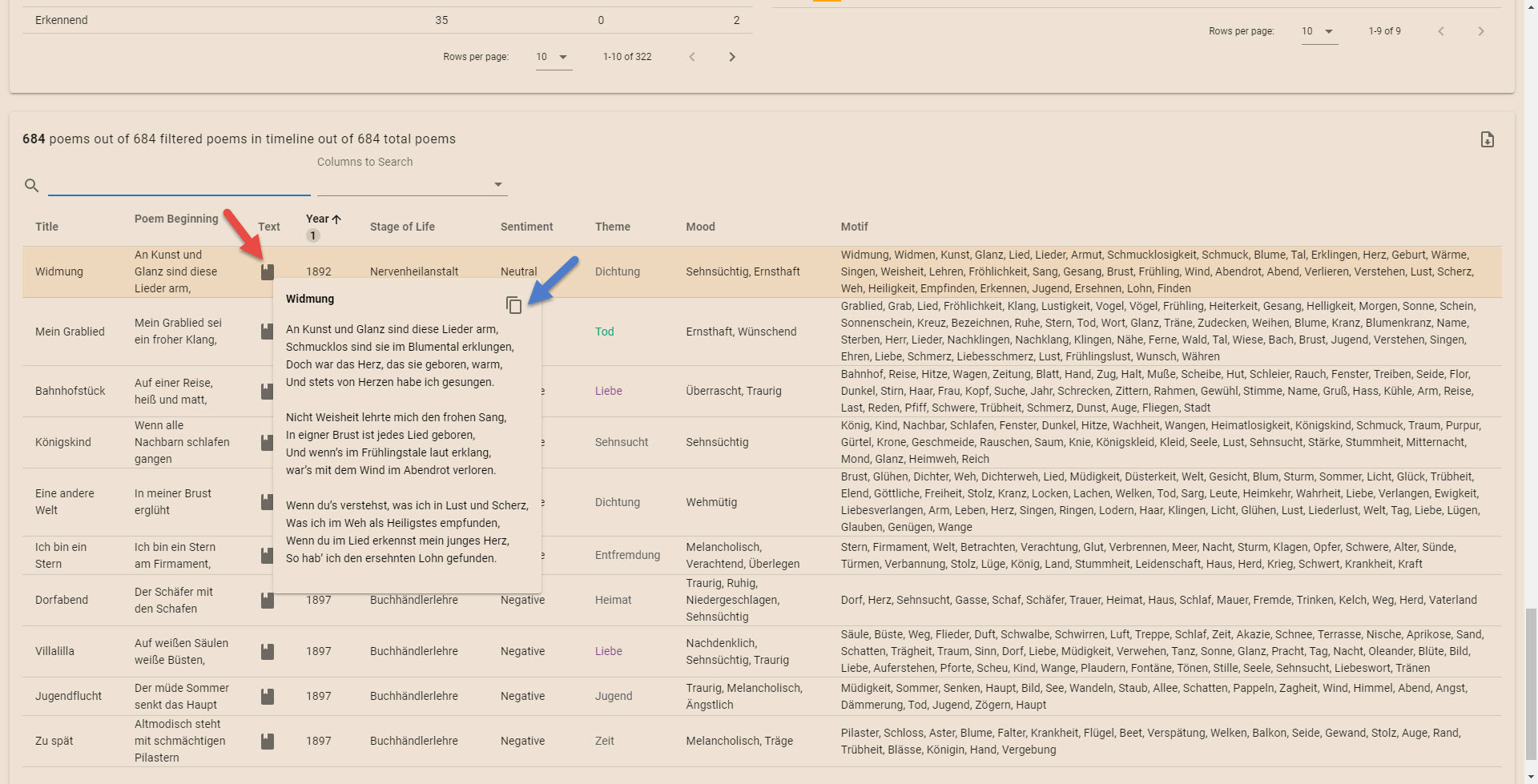
Task: Open rows per page dropdown for 322-row table
Action: (x=553, y=57)
